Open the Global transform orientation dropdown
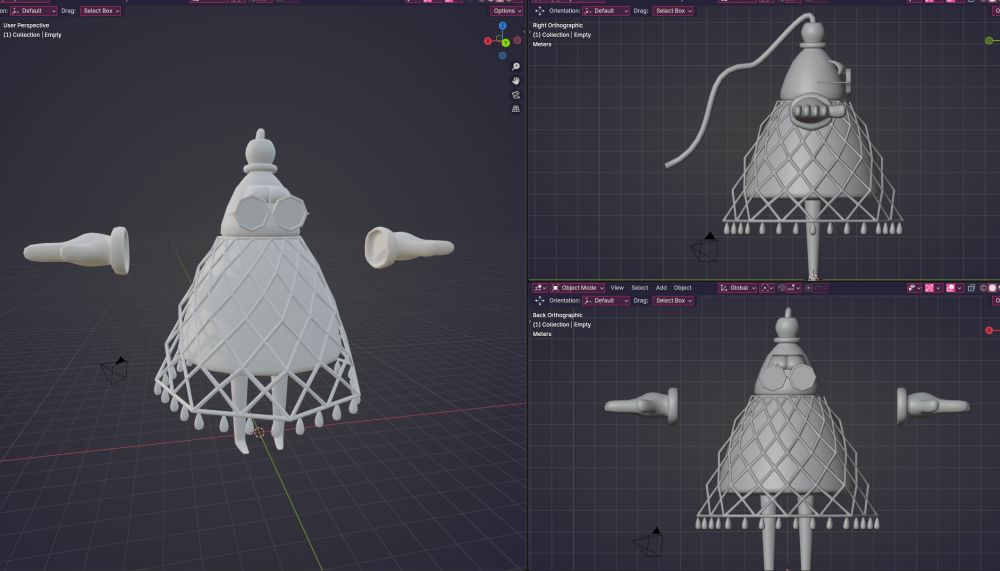Screen dimensions: 1000x571 (737, 288)
